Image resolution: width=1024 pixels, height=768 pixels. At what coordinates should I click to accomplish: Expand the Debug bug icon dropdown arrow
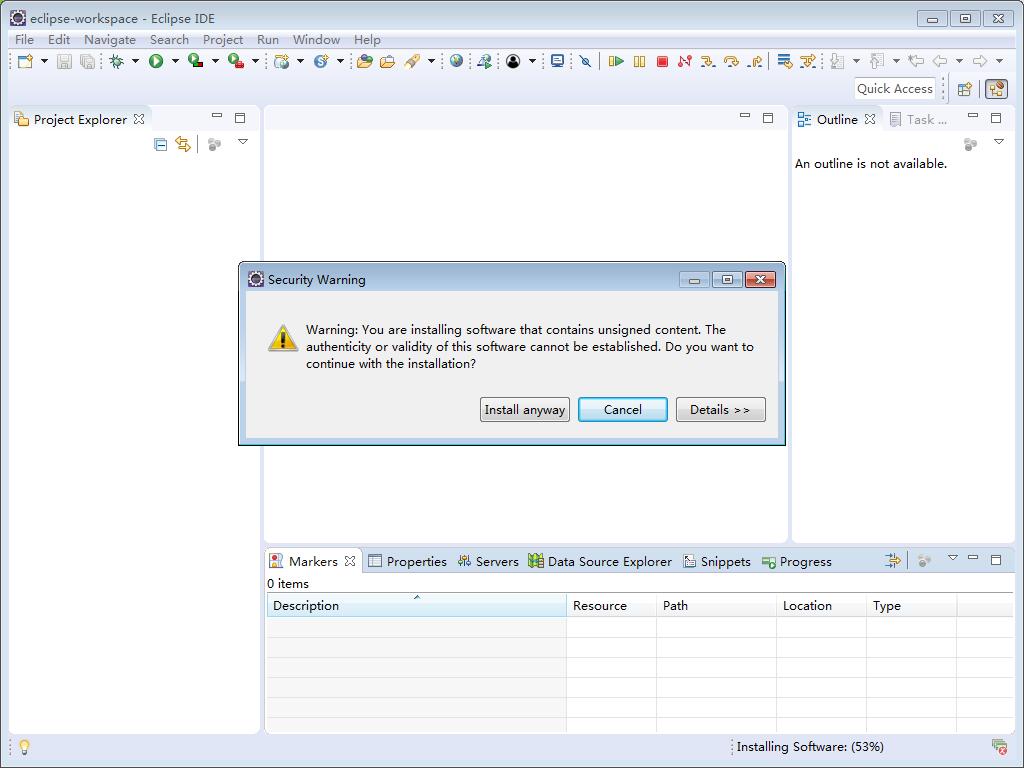coord(135,61)
